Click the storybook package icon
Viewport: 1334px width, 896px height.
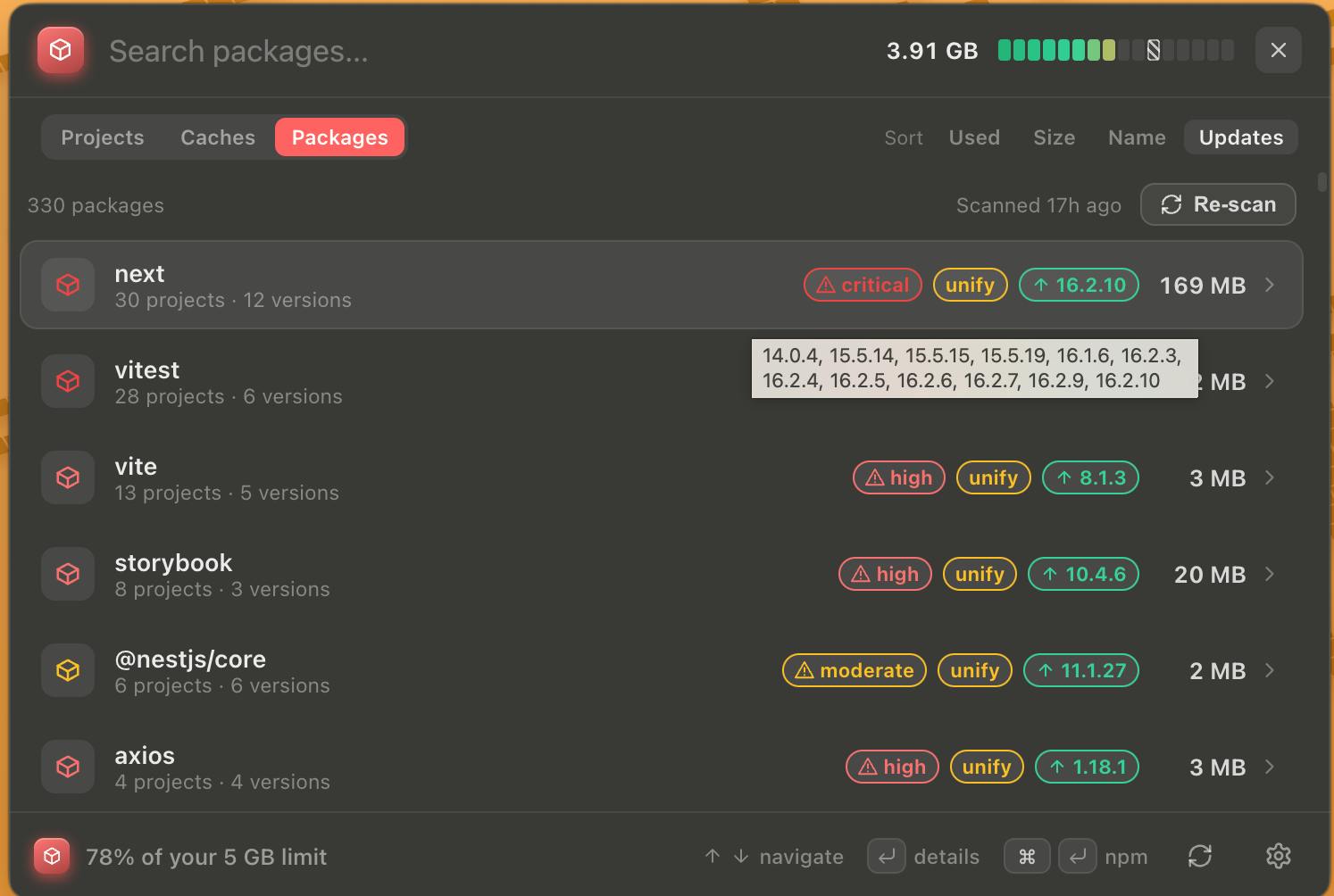[x=68, y=574]
